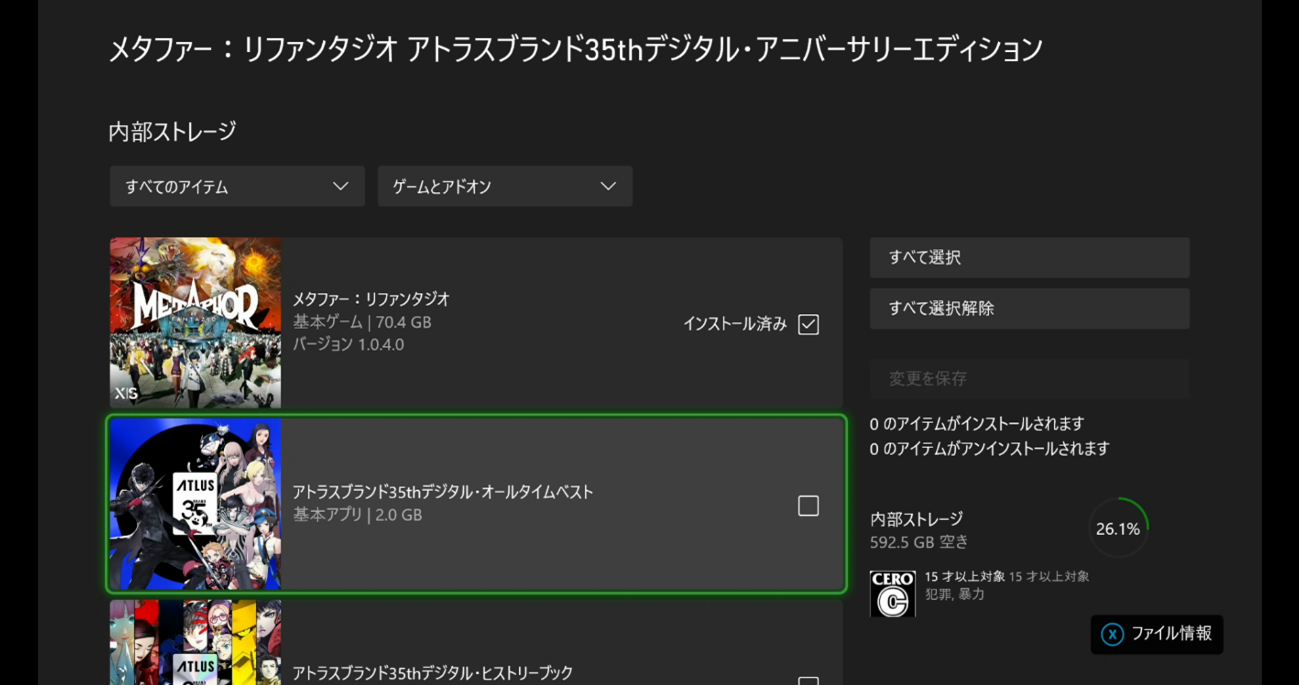Click the ATLUS 35 logo on オールタイムベスト art

point(195,502)
